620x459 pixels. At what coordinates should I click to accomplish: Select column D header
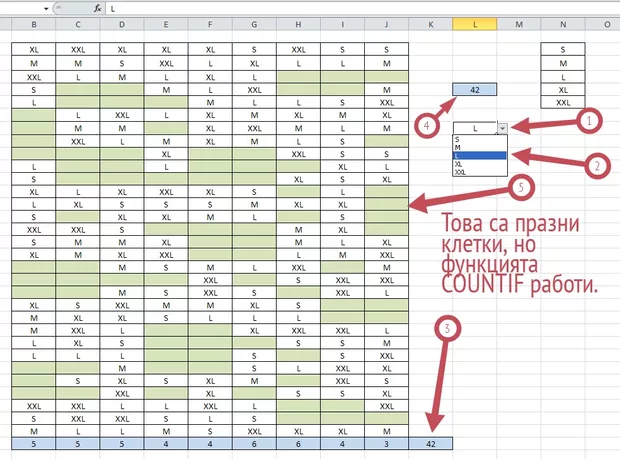pos(122,25)
